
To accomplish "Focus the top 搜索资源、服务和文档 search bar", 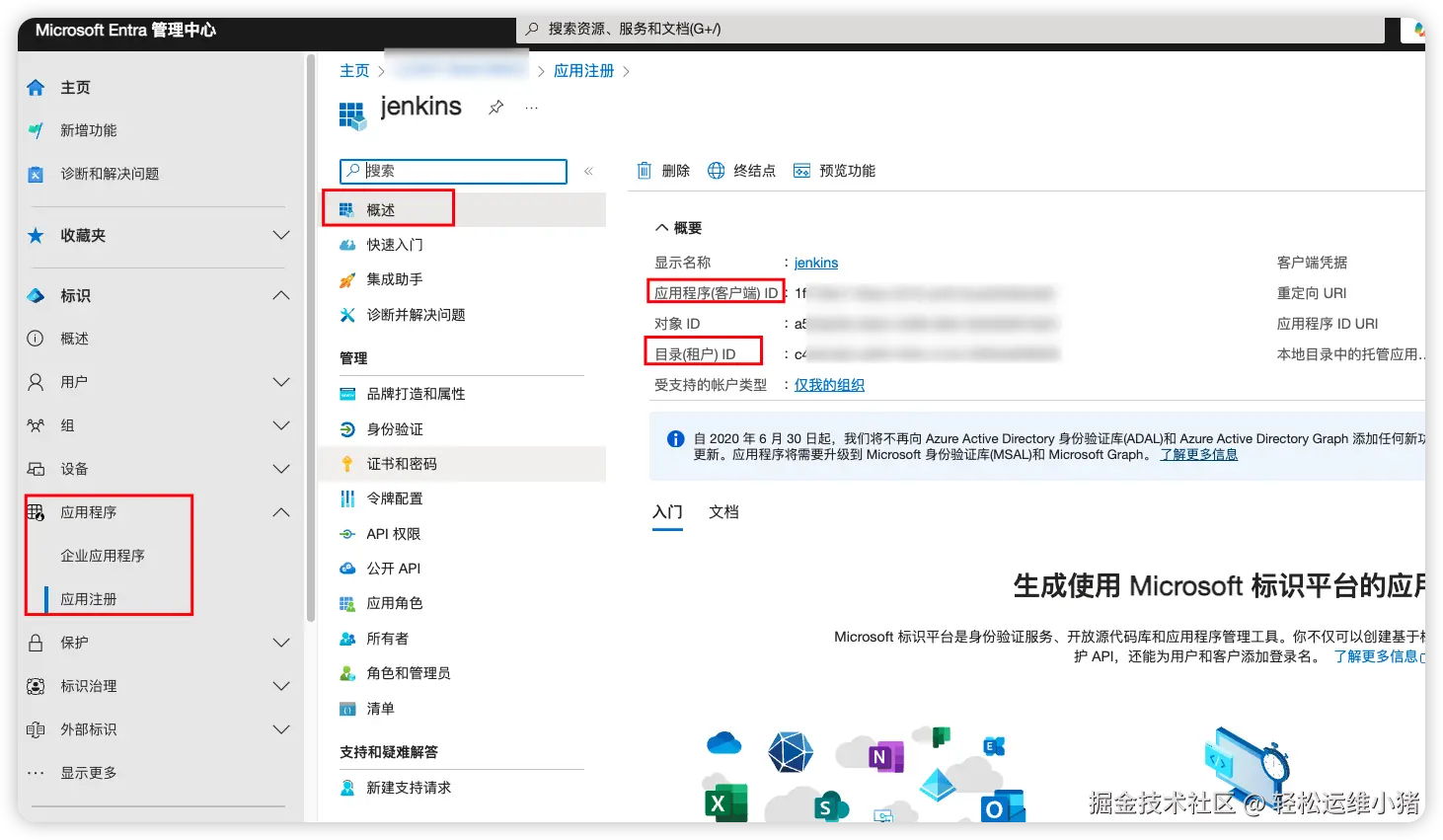I will 949,30.
